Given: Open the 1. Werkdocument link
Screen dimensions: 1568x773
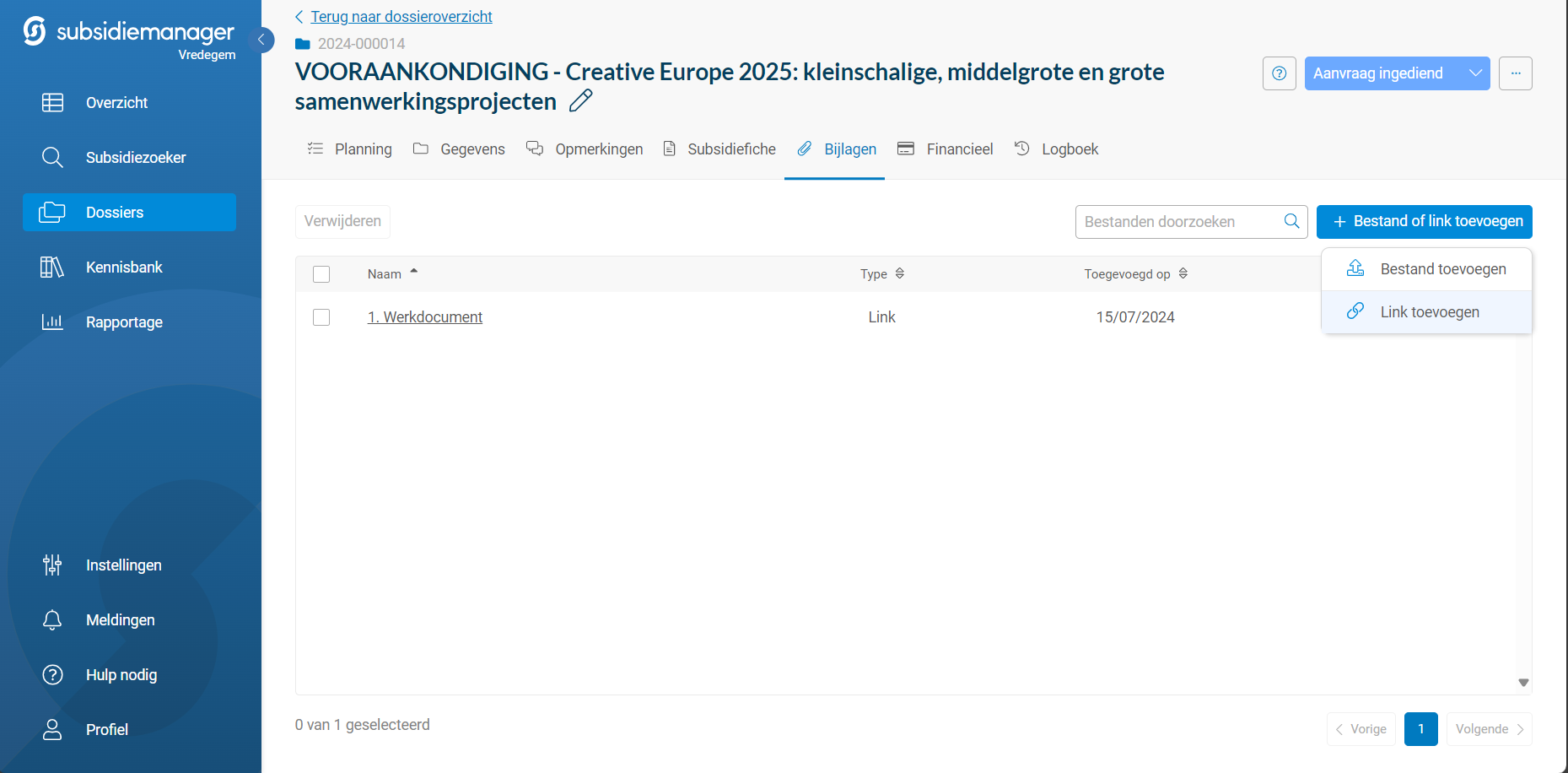Looking at the screenshot, I should (425, 317).
